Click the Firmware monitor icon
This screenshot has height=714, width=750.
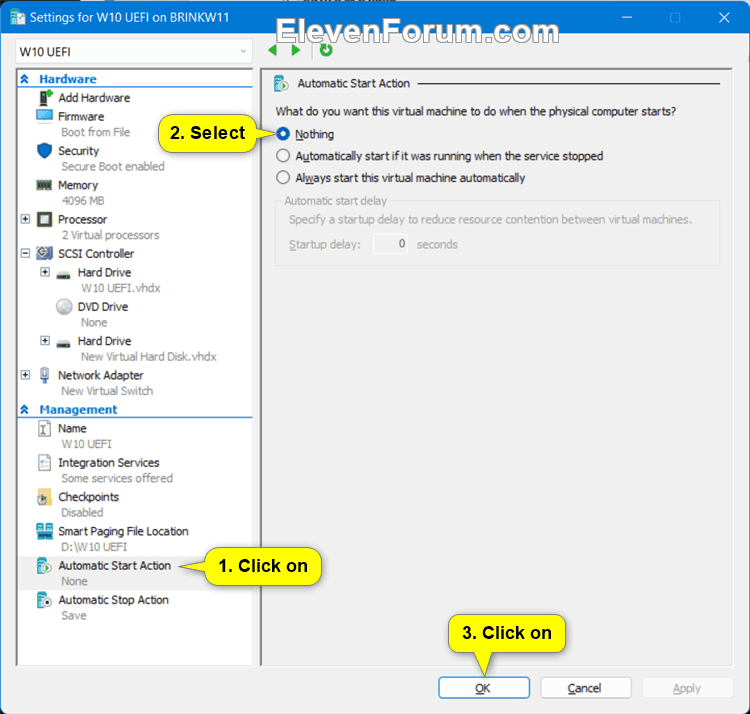coord(44,116)
